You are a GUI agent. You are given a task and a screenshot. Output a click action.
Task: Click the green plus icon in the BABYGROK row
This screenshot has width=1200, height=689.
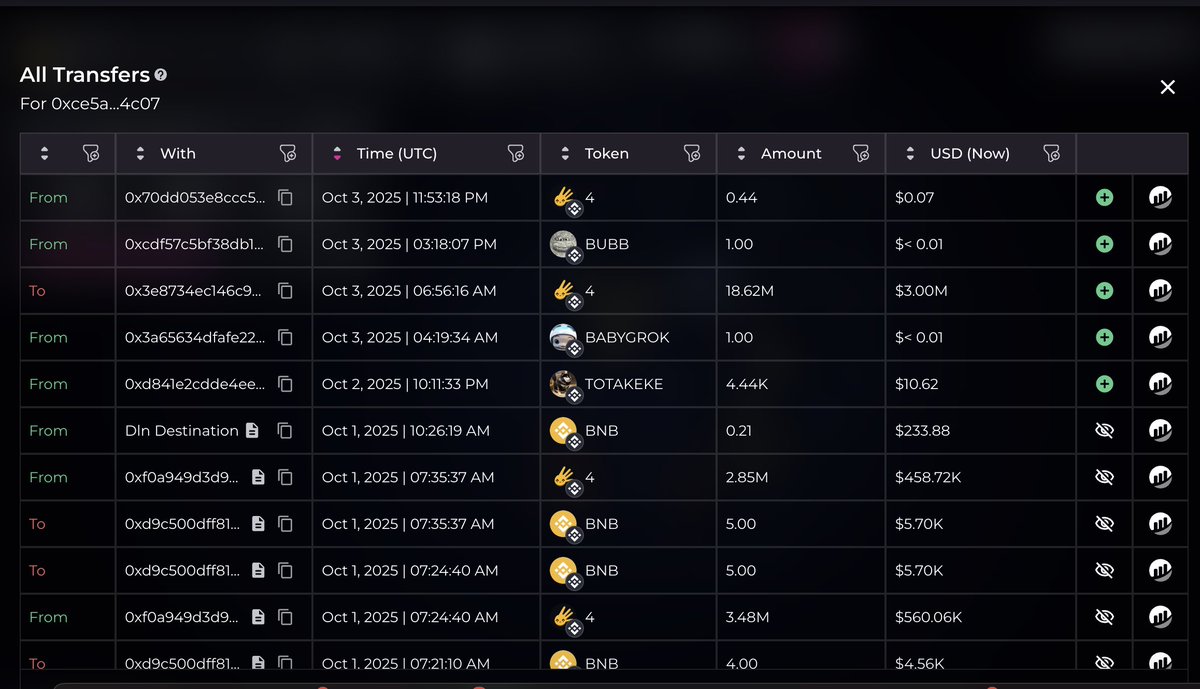[1104, 337]
